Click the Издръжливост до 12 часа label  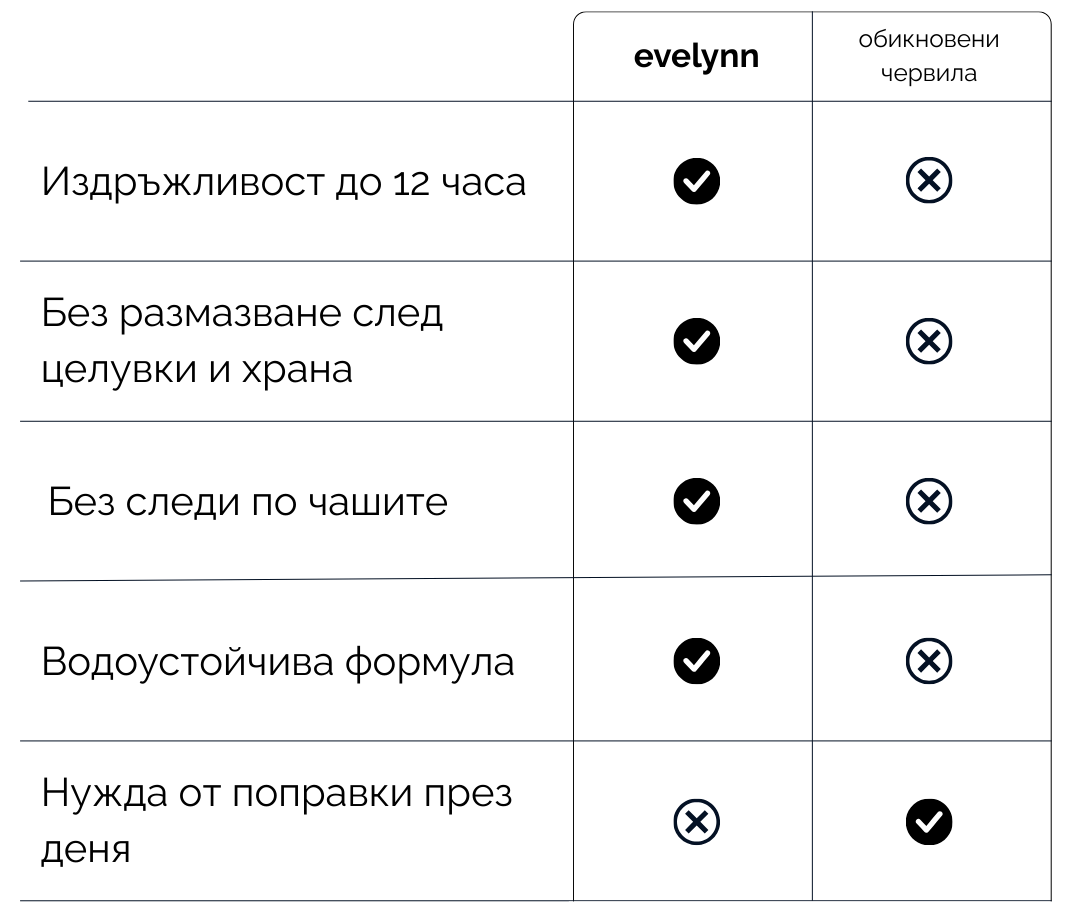(283, 182)
